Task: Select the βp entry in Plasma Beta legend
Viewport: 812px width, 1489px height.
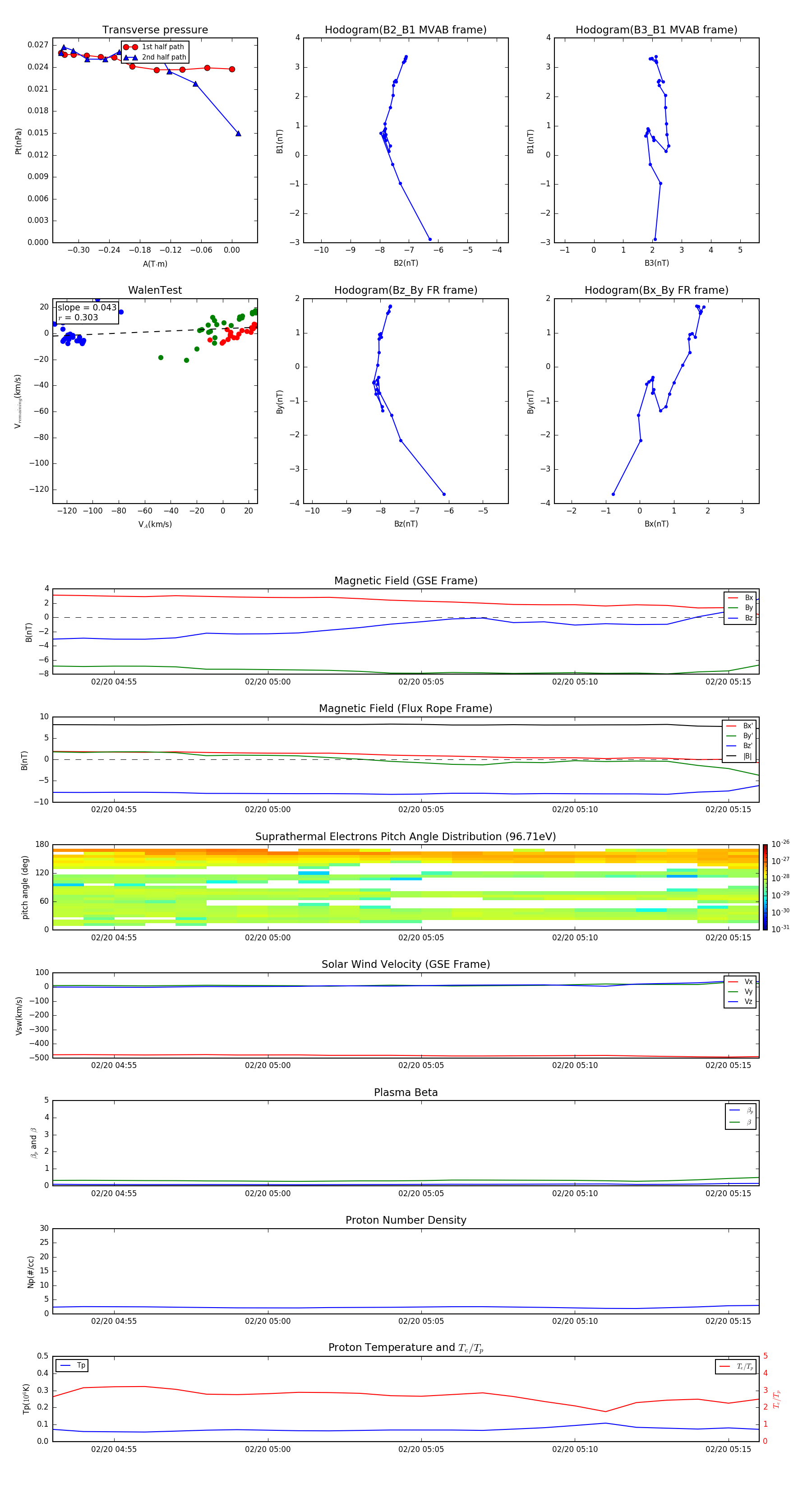Action: [741, 1110]
